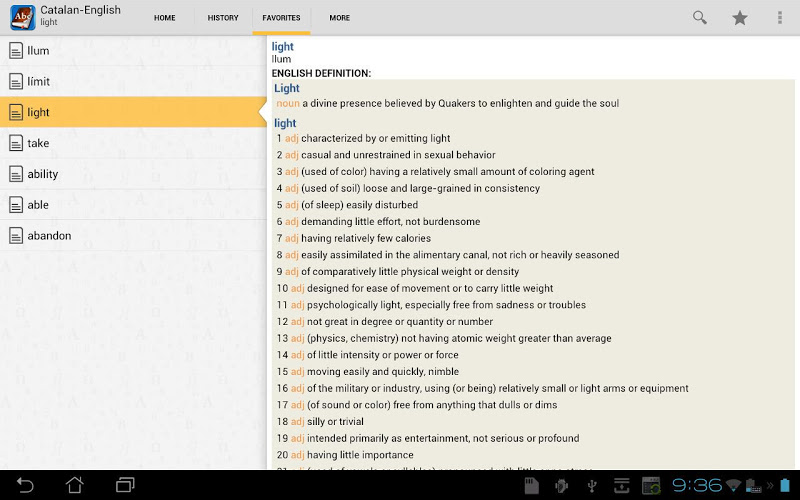Open the system clock in status bar
This screenshot has width=800, height=500.
click(696, 485)
